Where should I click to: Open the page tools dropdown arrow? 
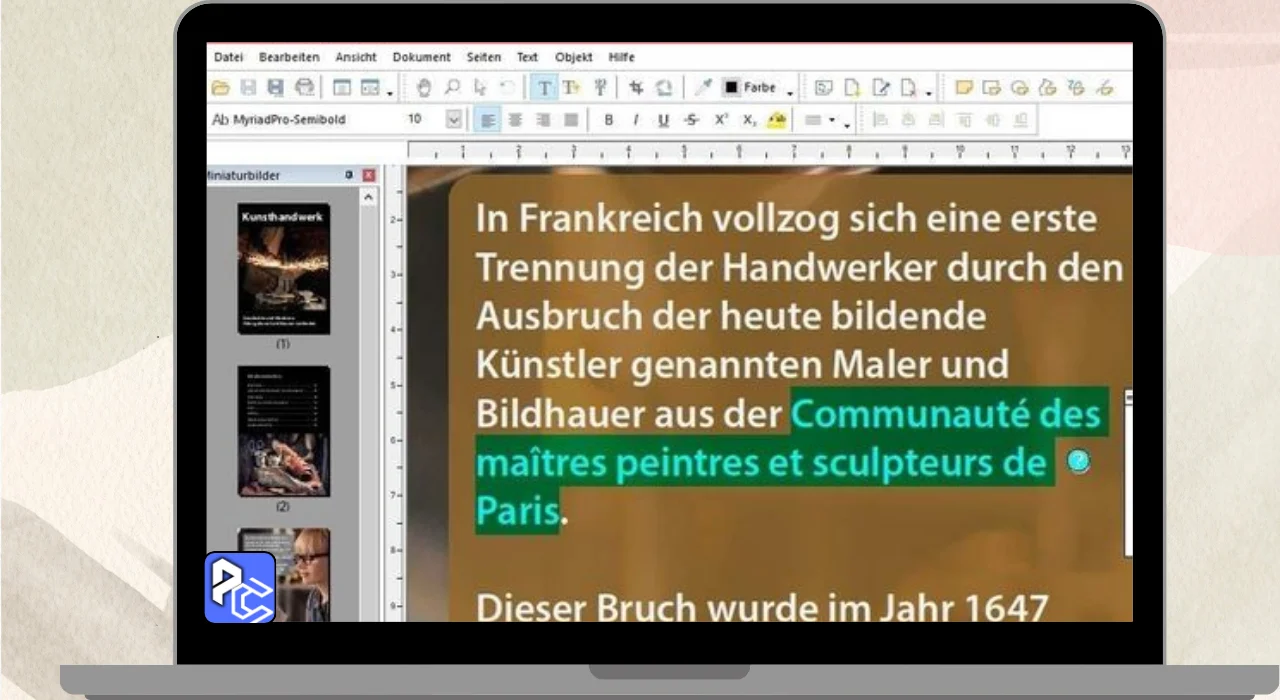929,92
